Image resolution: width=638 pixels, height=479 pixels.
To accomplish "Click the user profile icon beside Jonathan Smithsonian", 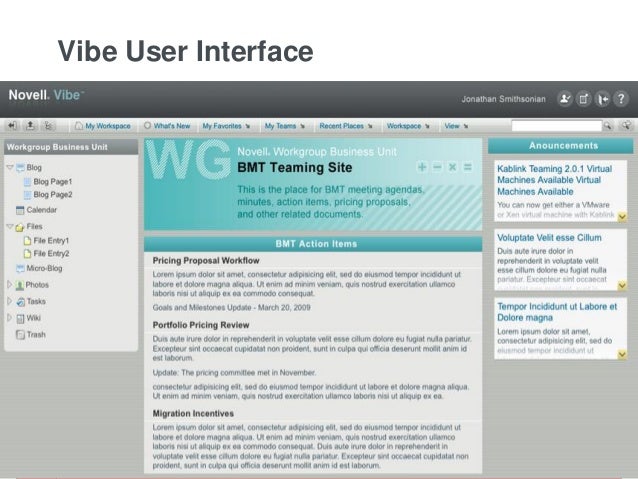I will 565,99.
